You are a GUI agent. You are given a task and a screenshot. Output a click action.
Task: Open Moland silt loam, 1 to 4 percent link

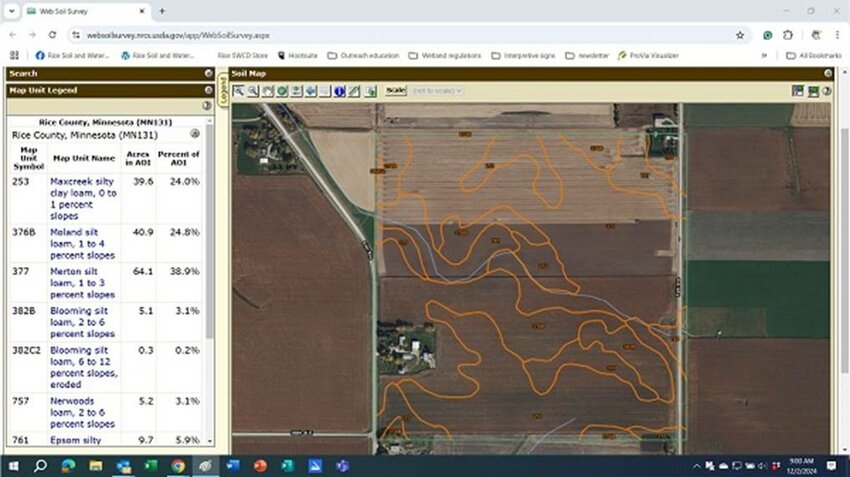[82, 243]
